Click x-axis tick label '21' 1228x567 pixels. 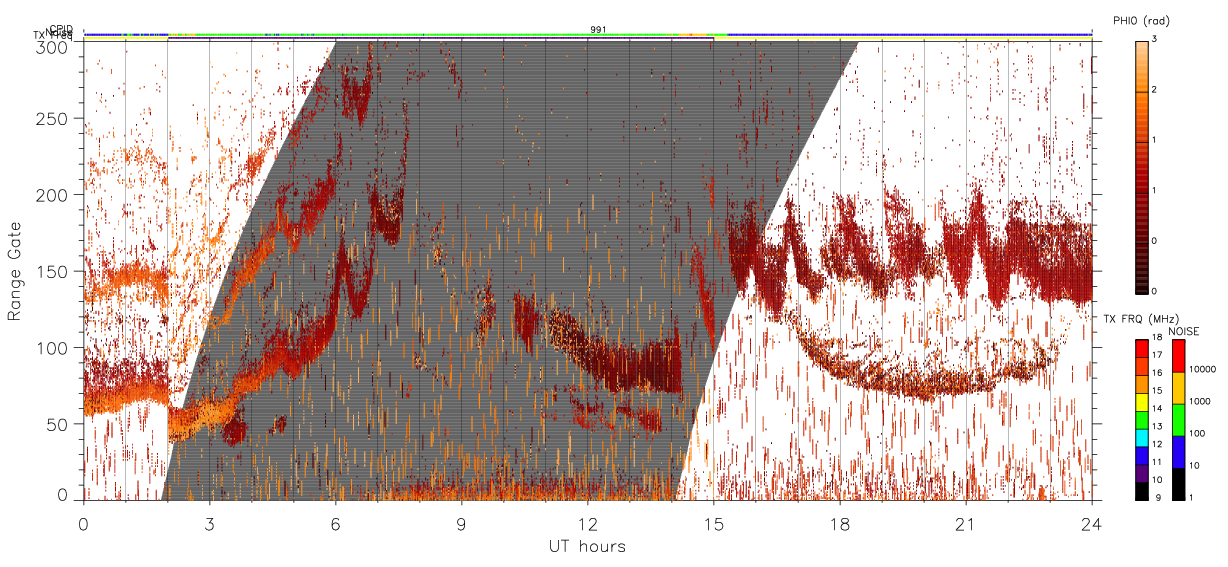tap(965, 523)
